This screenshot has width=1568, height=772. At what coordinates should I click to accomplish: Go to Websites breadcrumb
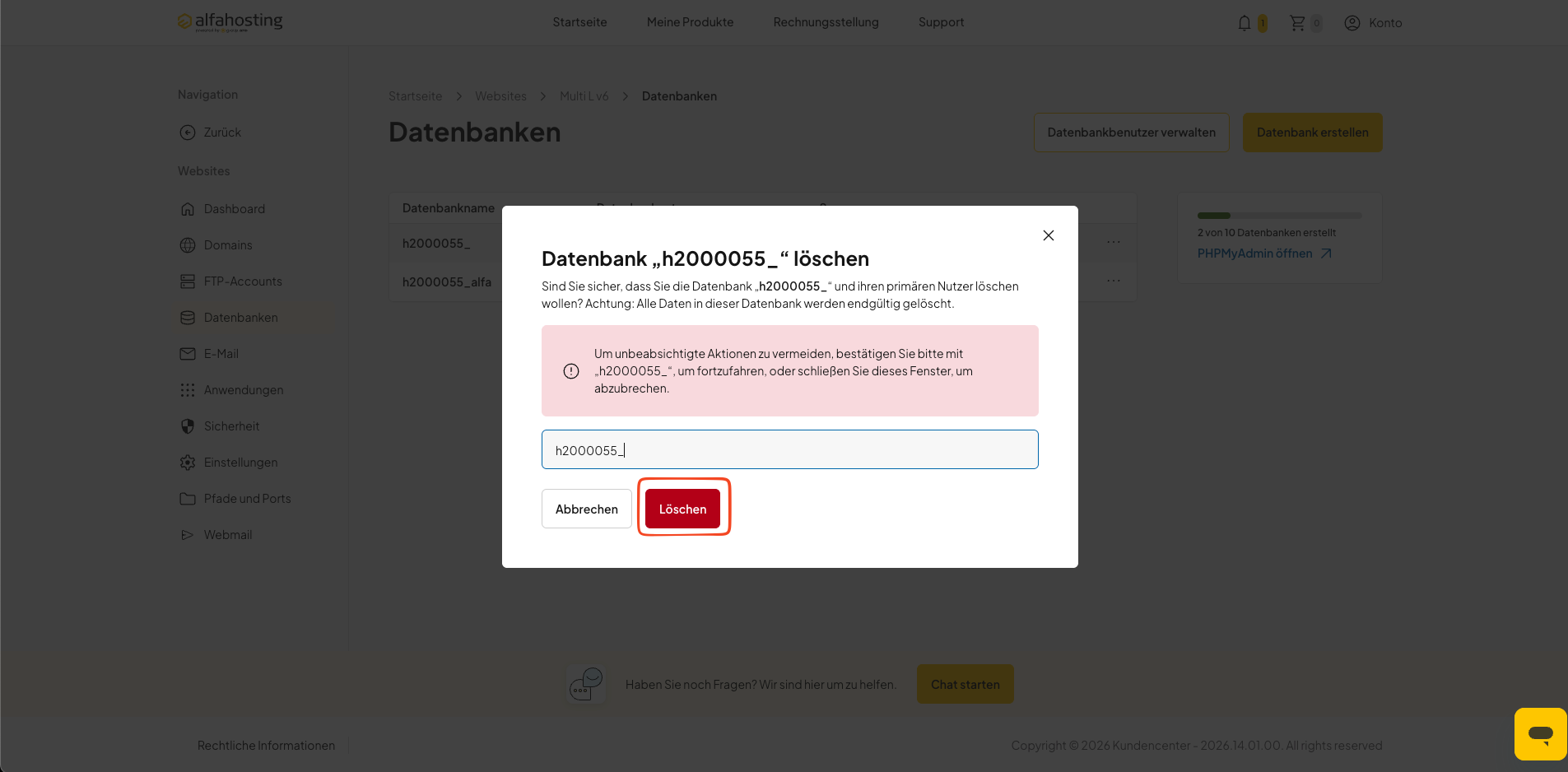pyautogui.click(x=500, y=96)
